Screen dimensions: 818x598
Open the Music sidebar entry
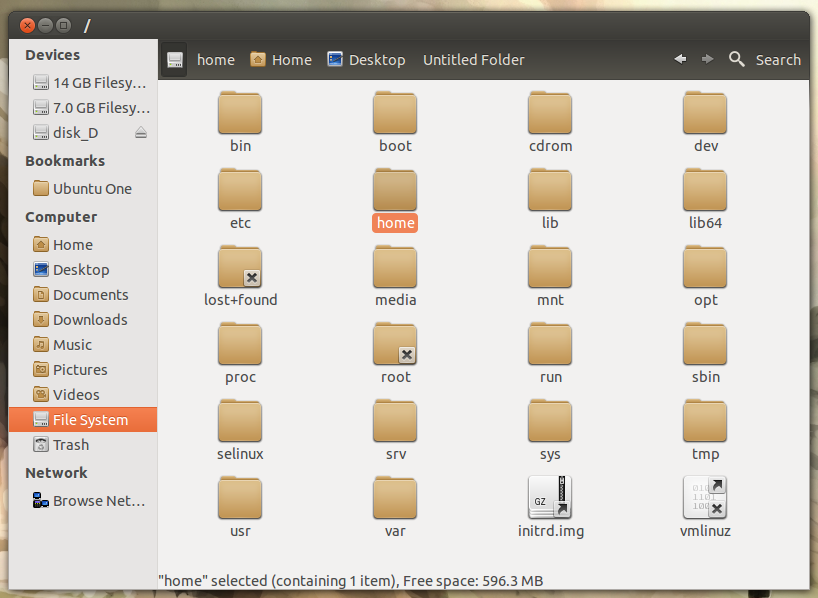coord(72,345)
